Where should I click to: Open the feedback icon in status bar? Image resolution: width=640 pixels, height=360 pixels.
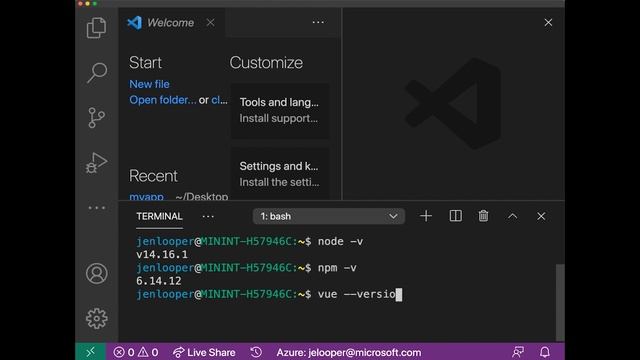click(518, 352)
